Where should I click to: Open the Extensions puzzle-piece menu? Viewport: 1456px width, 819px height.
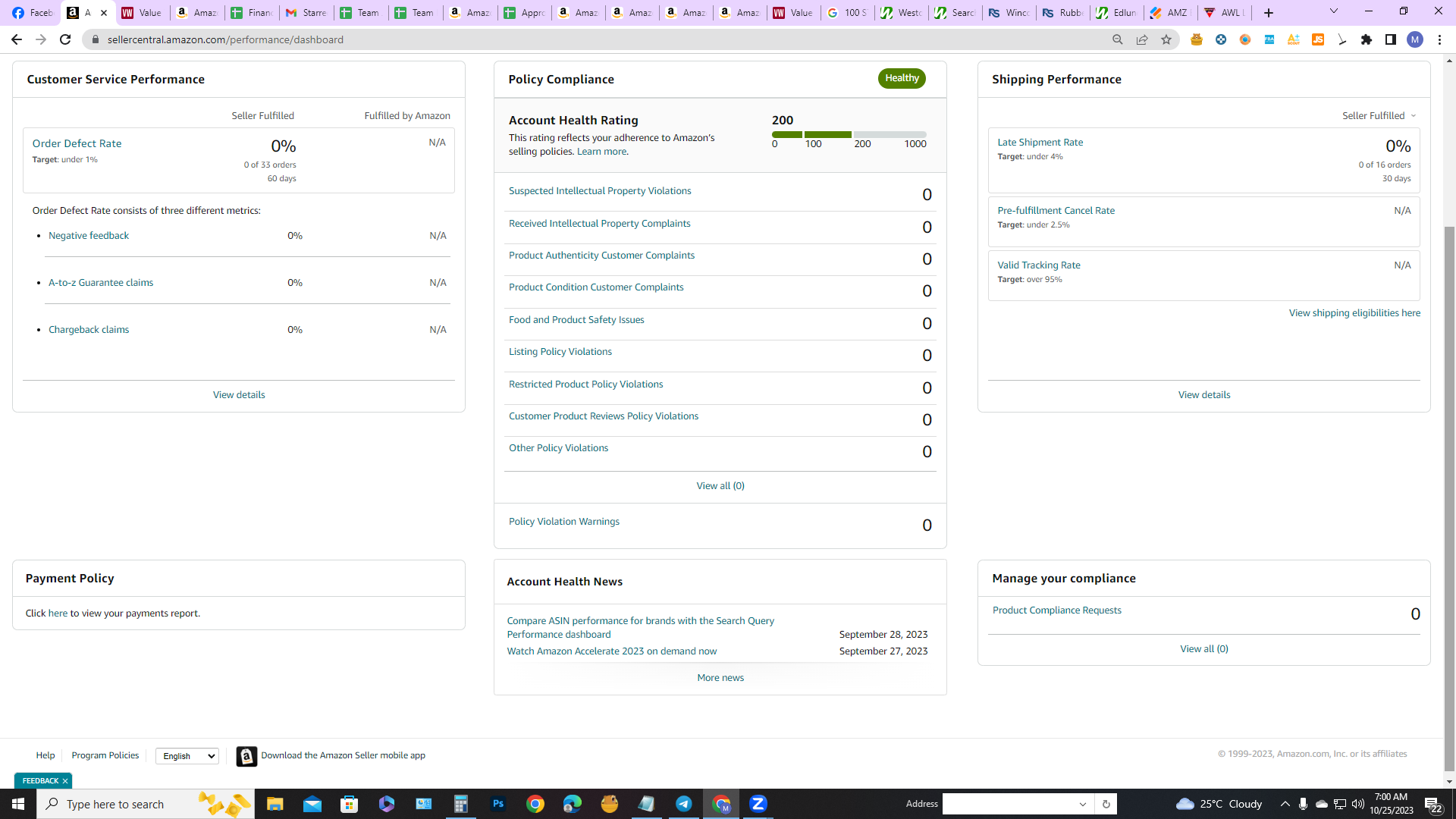[x=1367, y=39]
